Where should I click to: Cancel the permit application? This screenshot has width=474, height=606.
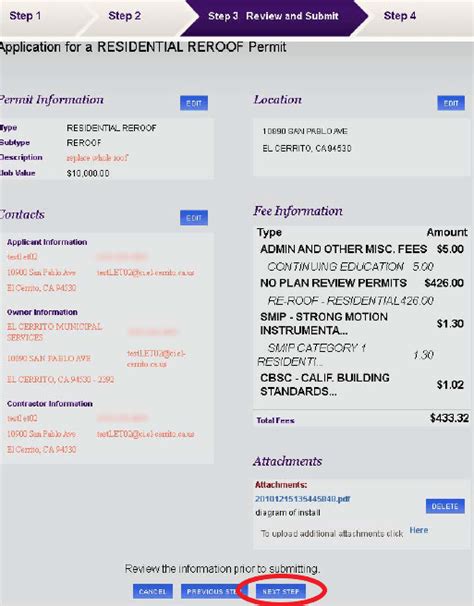[x=153, y=591]
